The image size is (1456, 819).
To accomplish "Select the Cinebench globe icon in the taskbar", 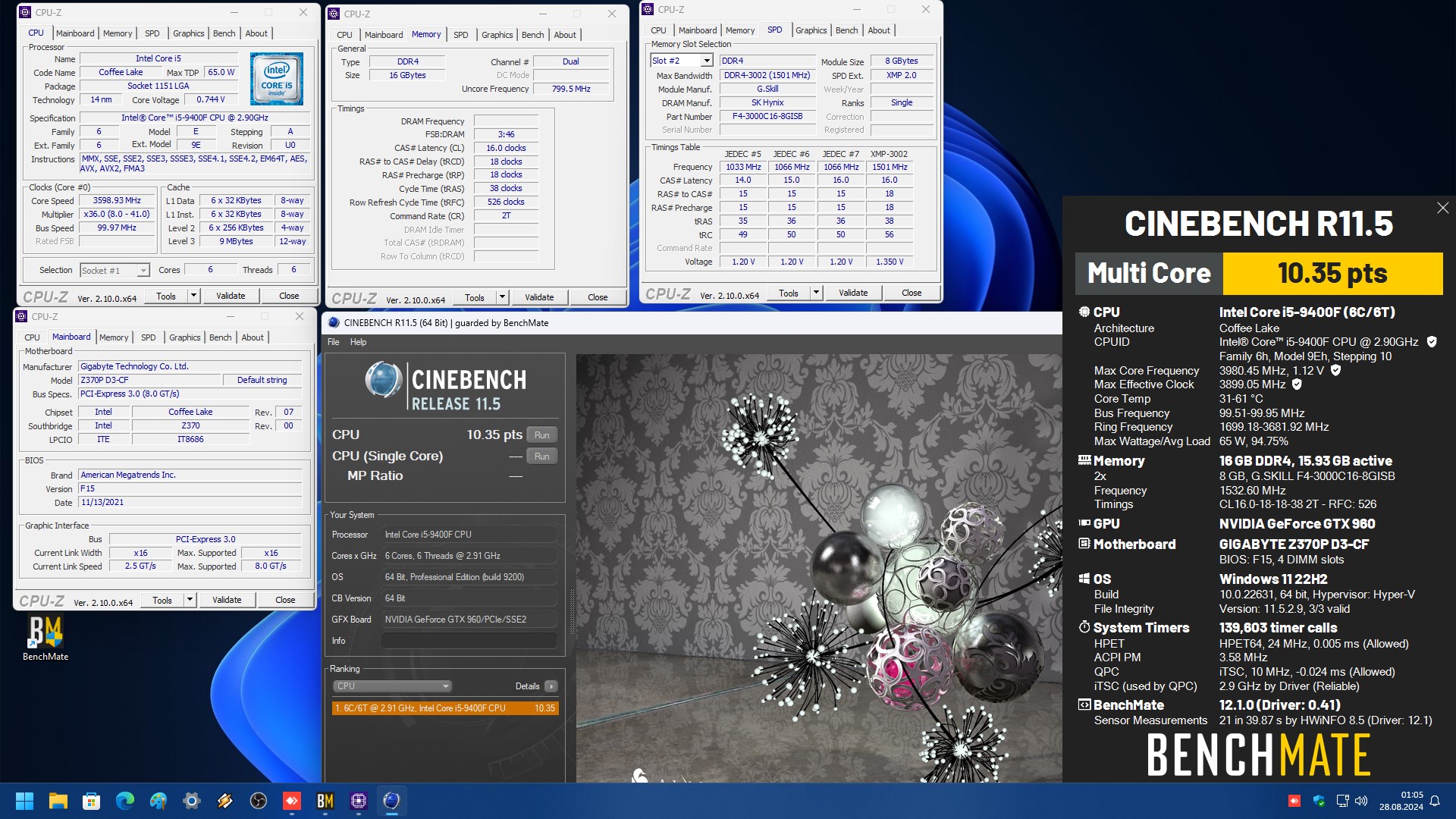I will [x=391, y=801].
